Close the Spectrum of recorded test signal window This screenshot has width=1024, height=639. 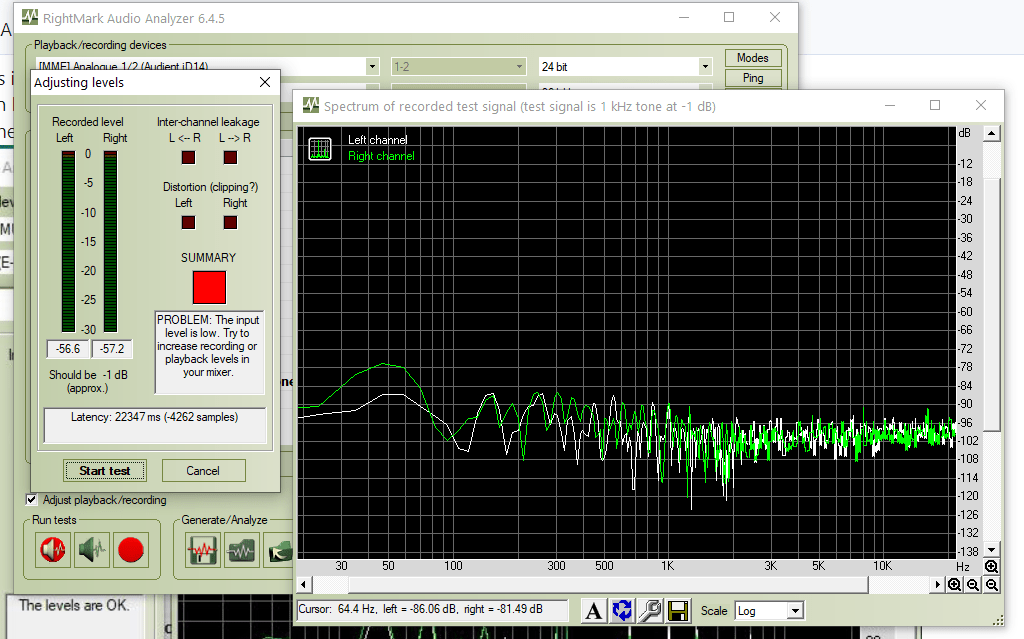click(x=980, y=105)
